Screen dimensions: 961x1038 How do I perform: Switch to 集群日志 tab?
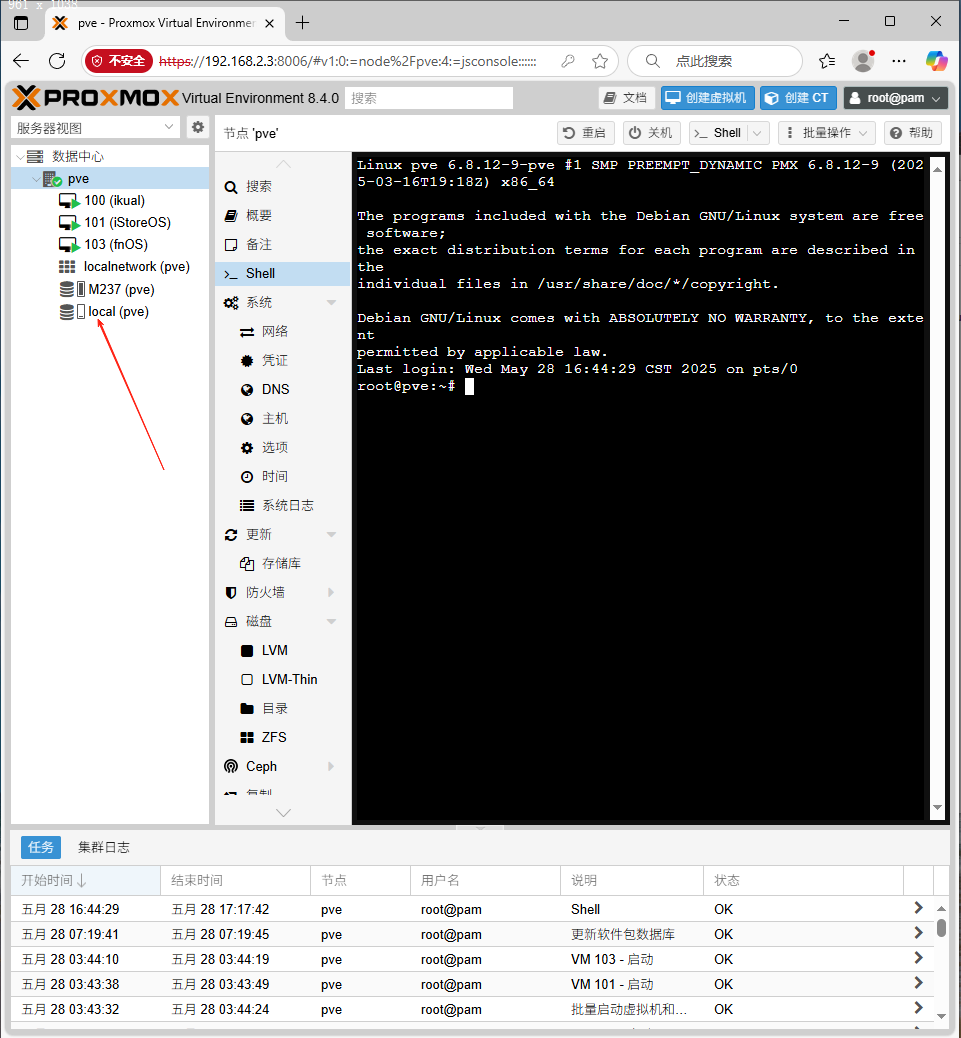[104, 847]
